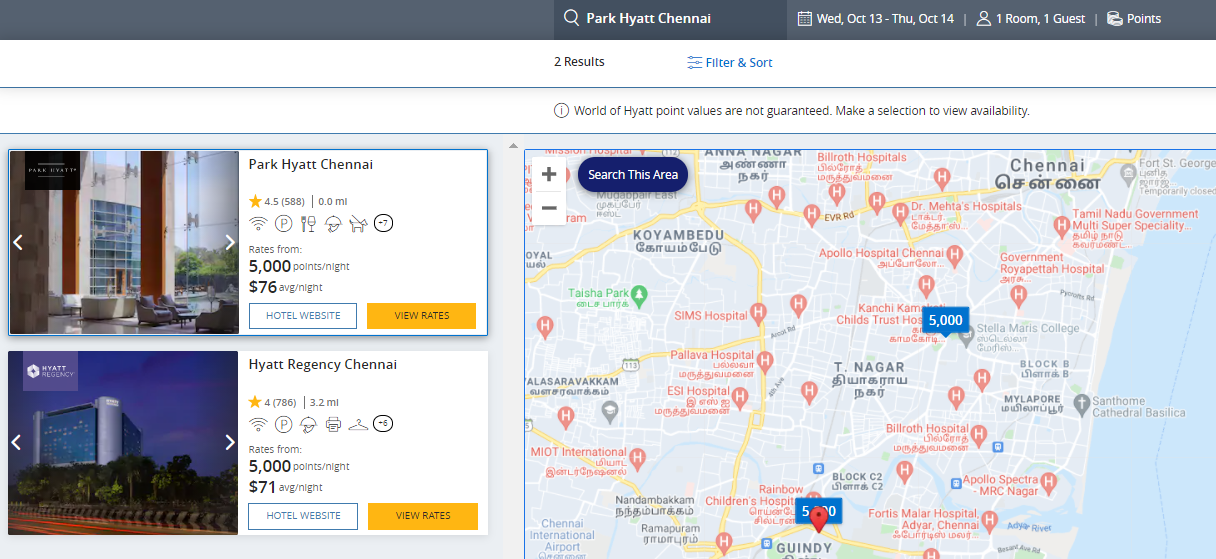1216x559 pixels.
Task: Click Park Hyatt Chennai's WiFi amenity icon
Action: click(x=258, y=224)
